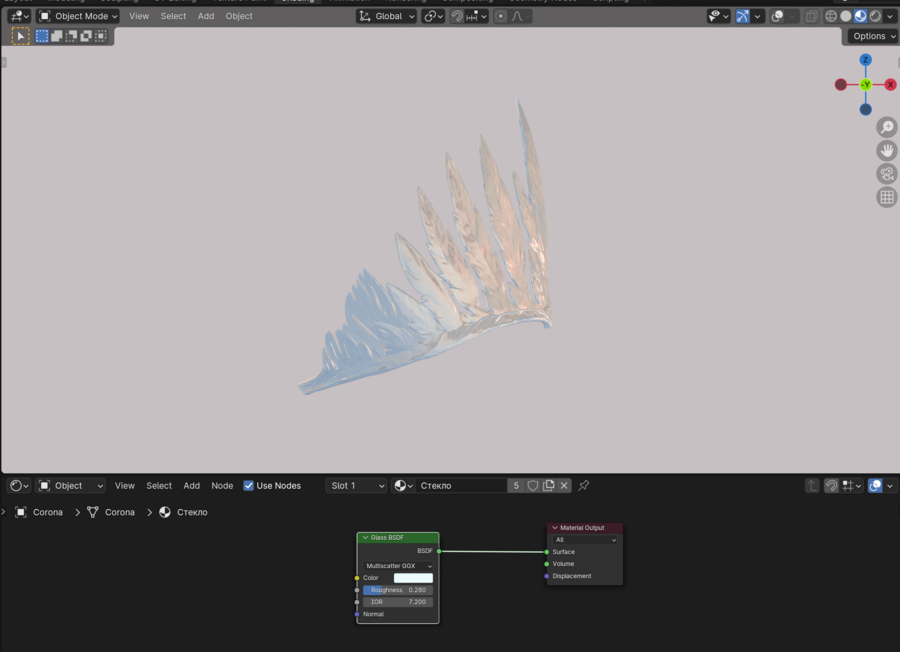Open the Object Mode dropdown
Viewport: 900px width, 652px height.
[78, 16]
